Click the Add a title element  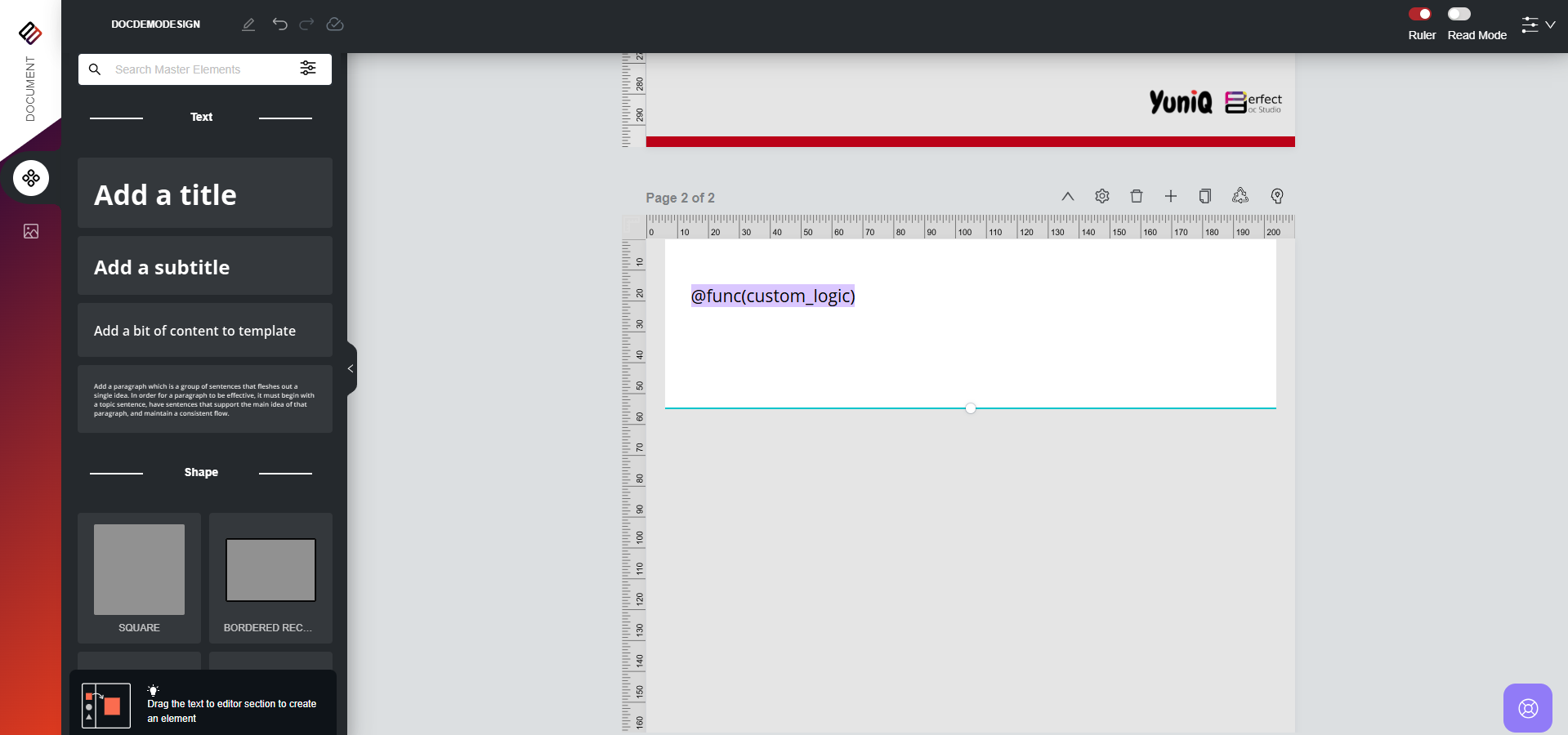pos(204,194)
